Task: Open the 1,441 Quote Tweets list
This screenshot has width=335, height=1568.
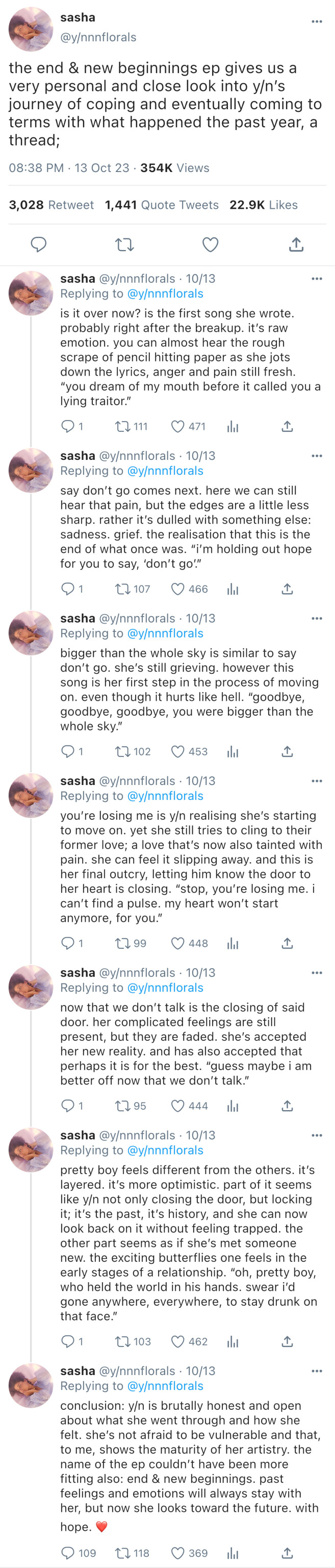Action: 162,205
